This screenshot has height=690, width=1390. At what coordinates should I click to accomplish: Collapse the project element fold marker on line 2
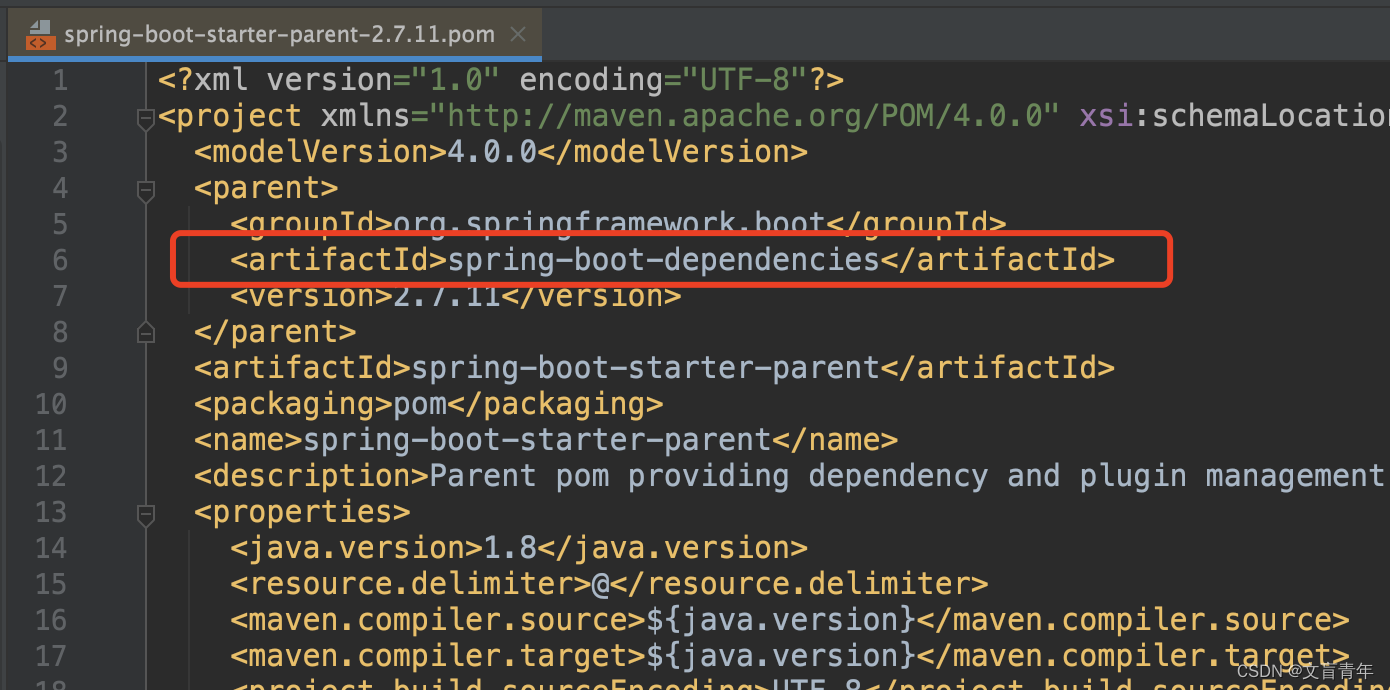click(x=146, y=119)
